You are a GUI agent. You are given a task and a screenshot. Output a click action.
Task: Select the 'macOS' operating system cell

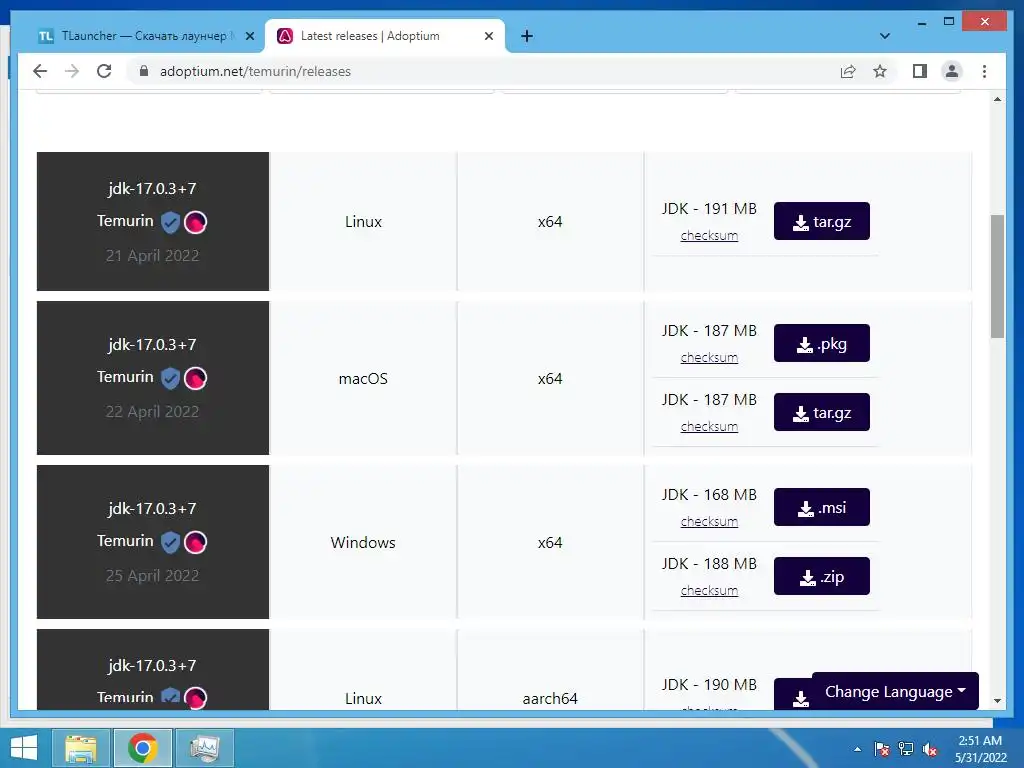click(363, 378)
